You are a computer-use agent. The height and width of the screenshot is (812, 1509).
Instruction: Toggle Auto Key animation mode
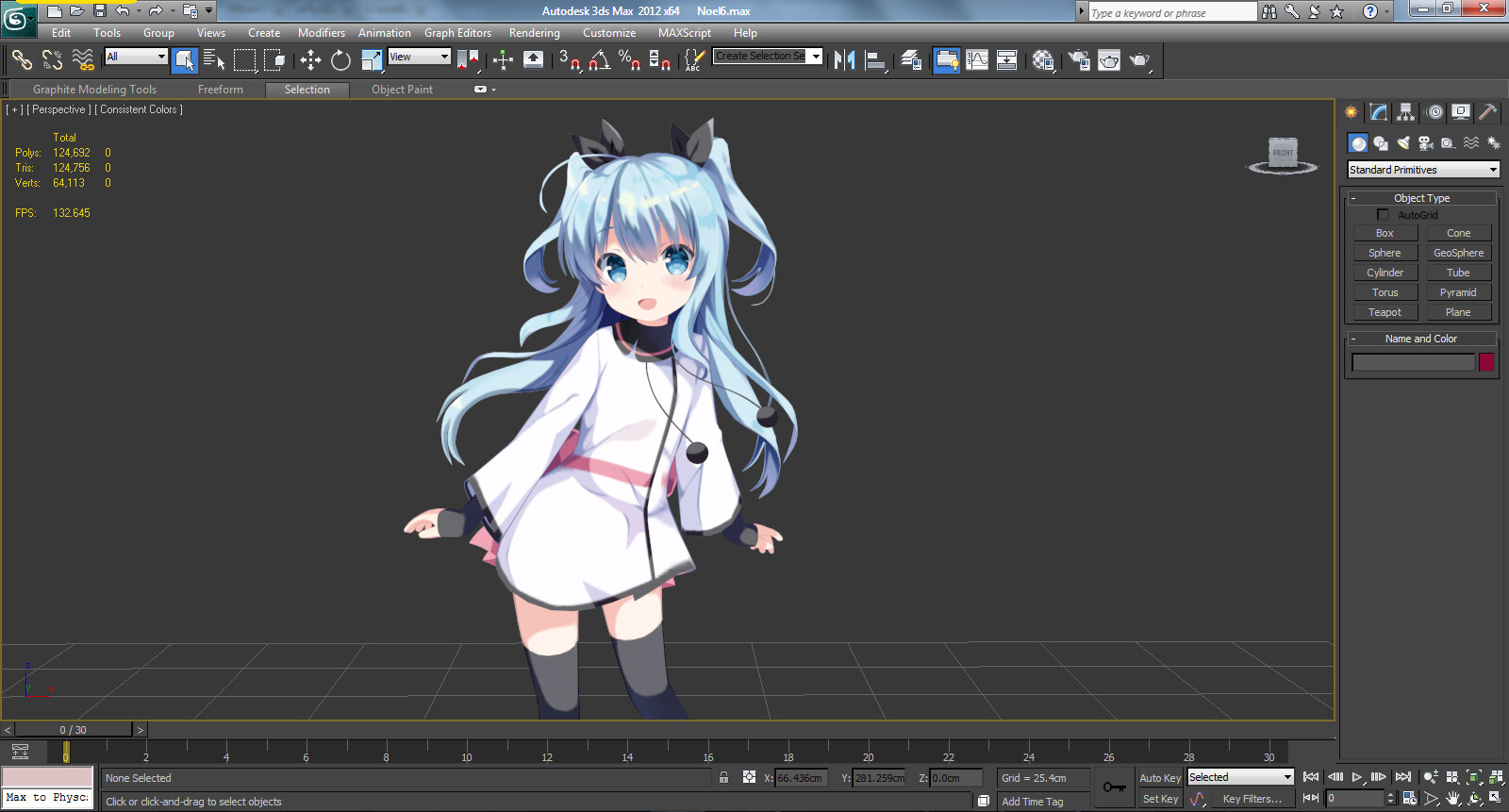point(1159,778)
